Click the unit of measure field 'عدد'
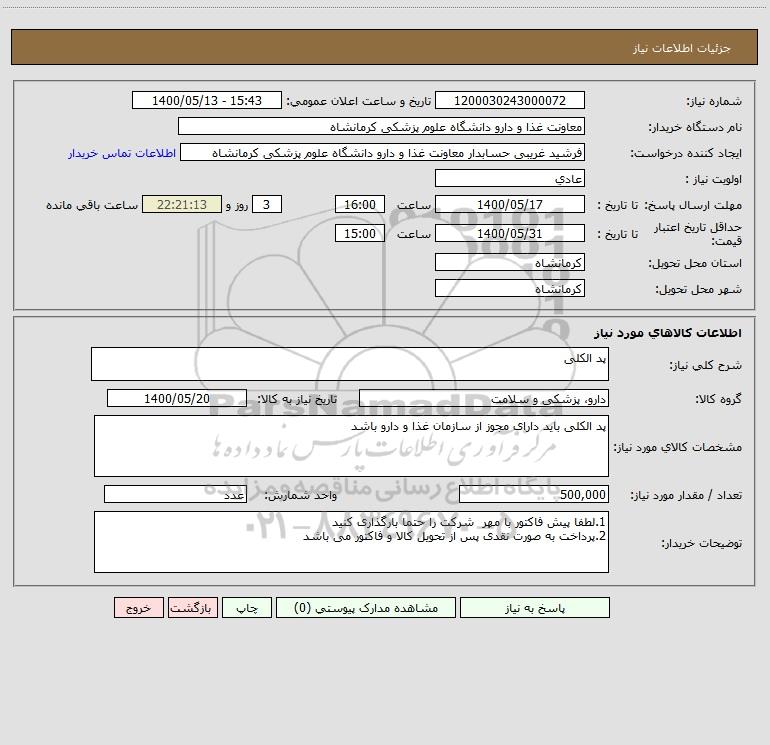The width and height of the screenshot is (770, 745). pos(175,494)
